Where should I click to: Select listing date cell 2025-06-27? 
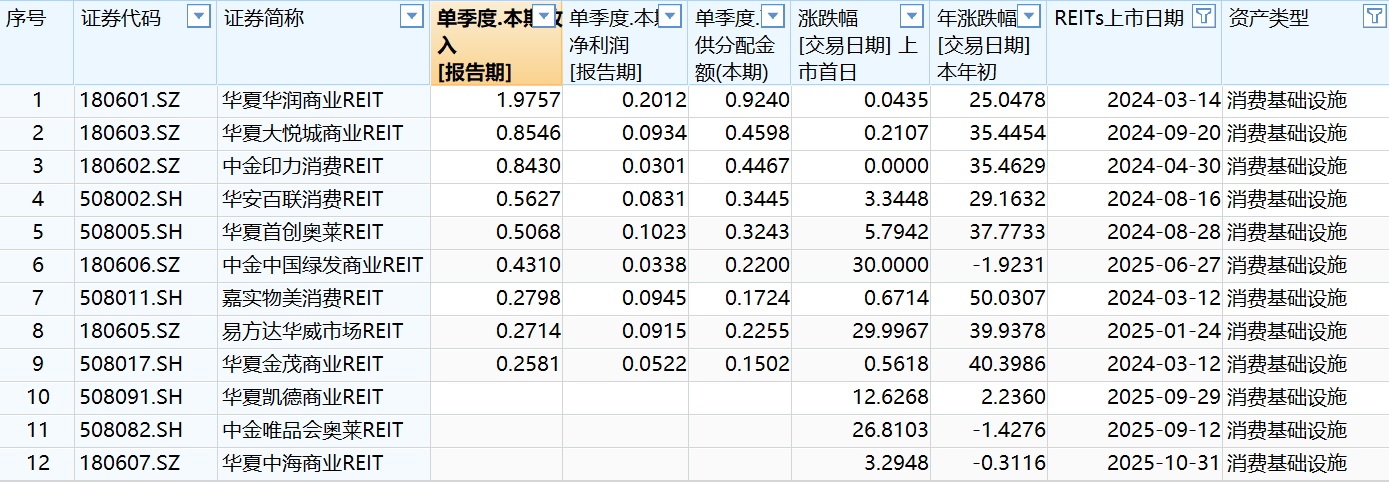1134,265
